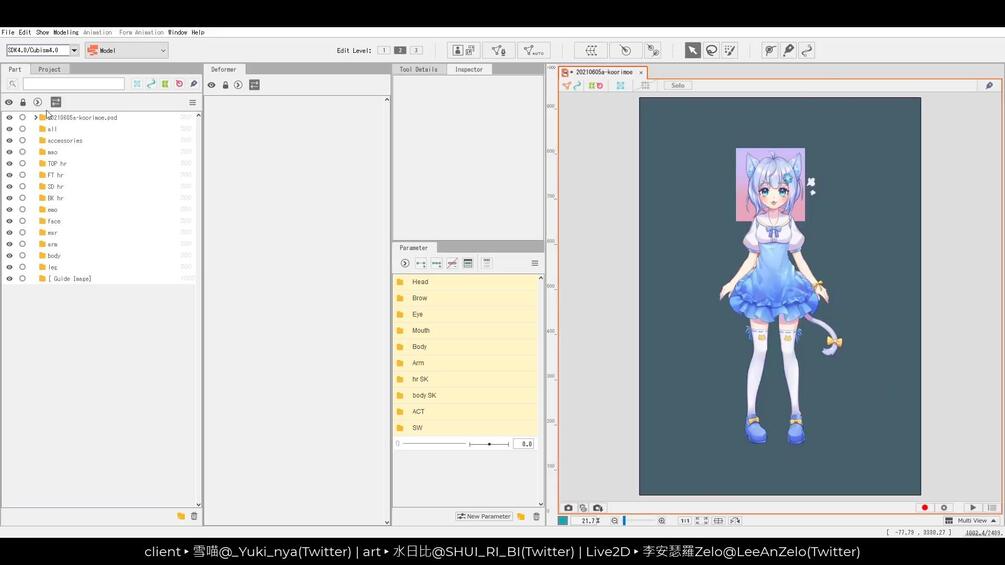Zoom in the canvas view
The image size is (1005, 565).
coord(662,521)
